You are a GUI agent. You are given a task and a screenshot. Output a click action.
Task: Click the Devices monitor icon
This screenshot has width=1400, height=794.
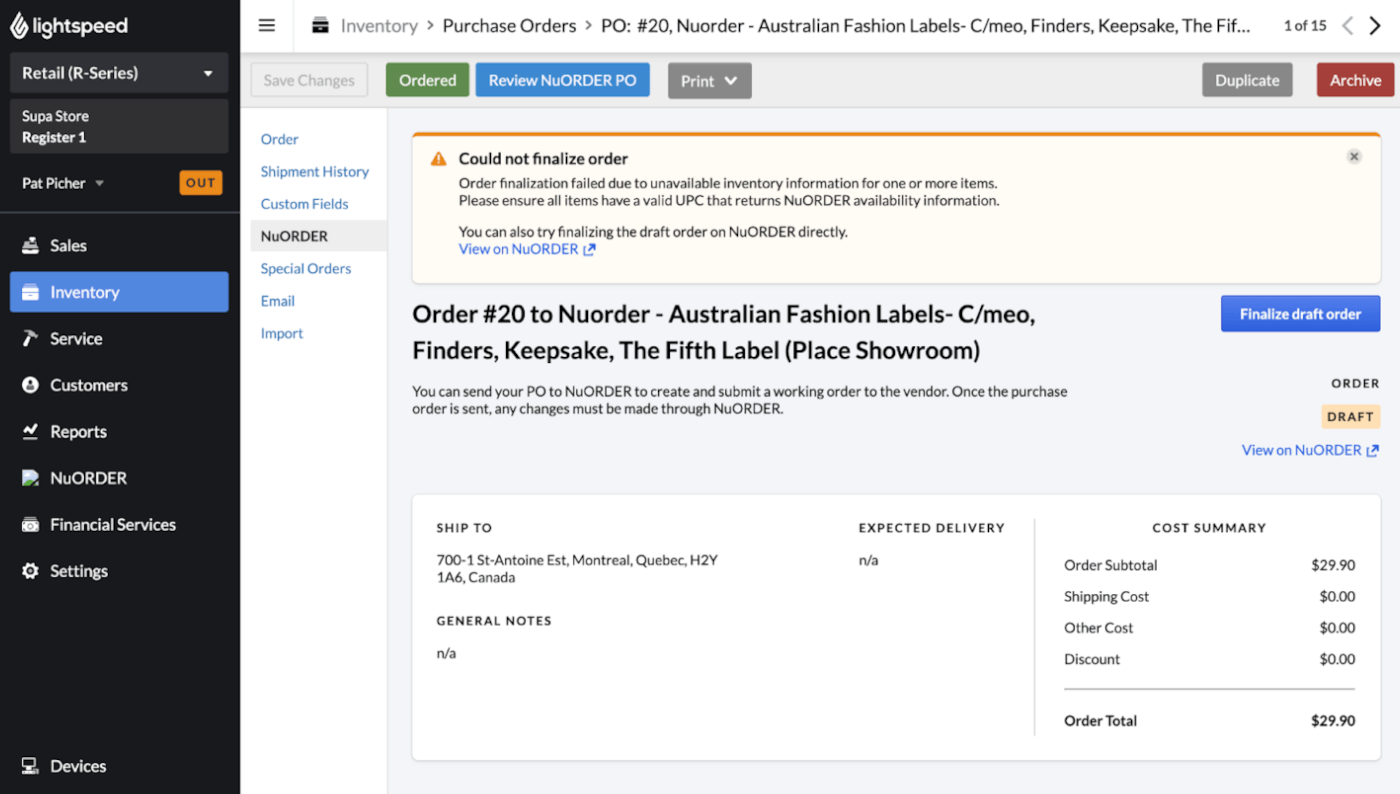tap(31, 766)
